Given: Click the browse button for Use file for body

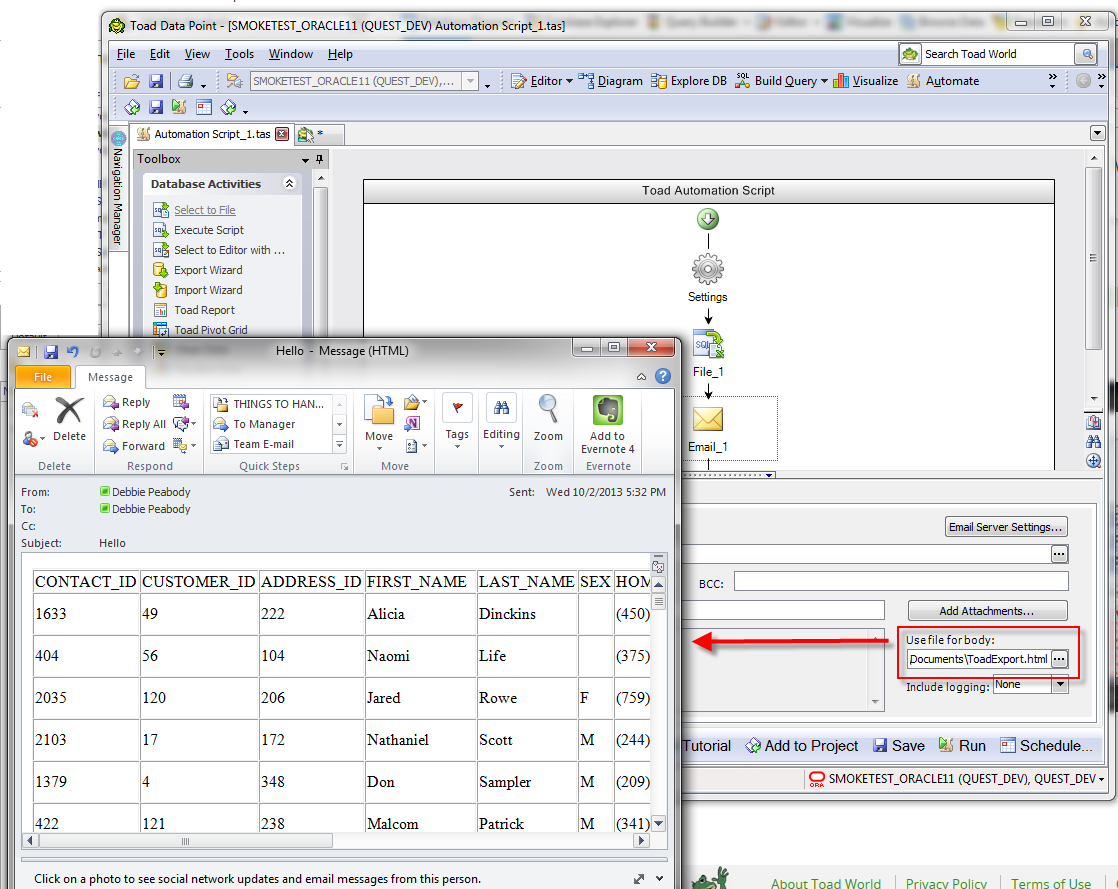Looking at the screenshot, I should 1060,659.
